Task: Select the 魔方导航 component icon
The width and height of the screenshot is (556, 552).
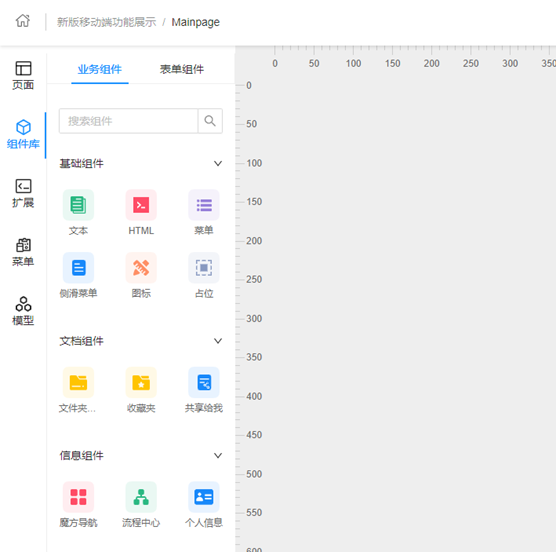Action: click(78, 497)
